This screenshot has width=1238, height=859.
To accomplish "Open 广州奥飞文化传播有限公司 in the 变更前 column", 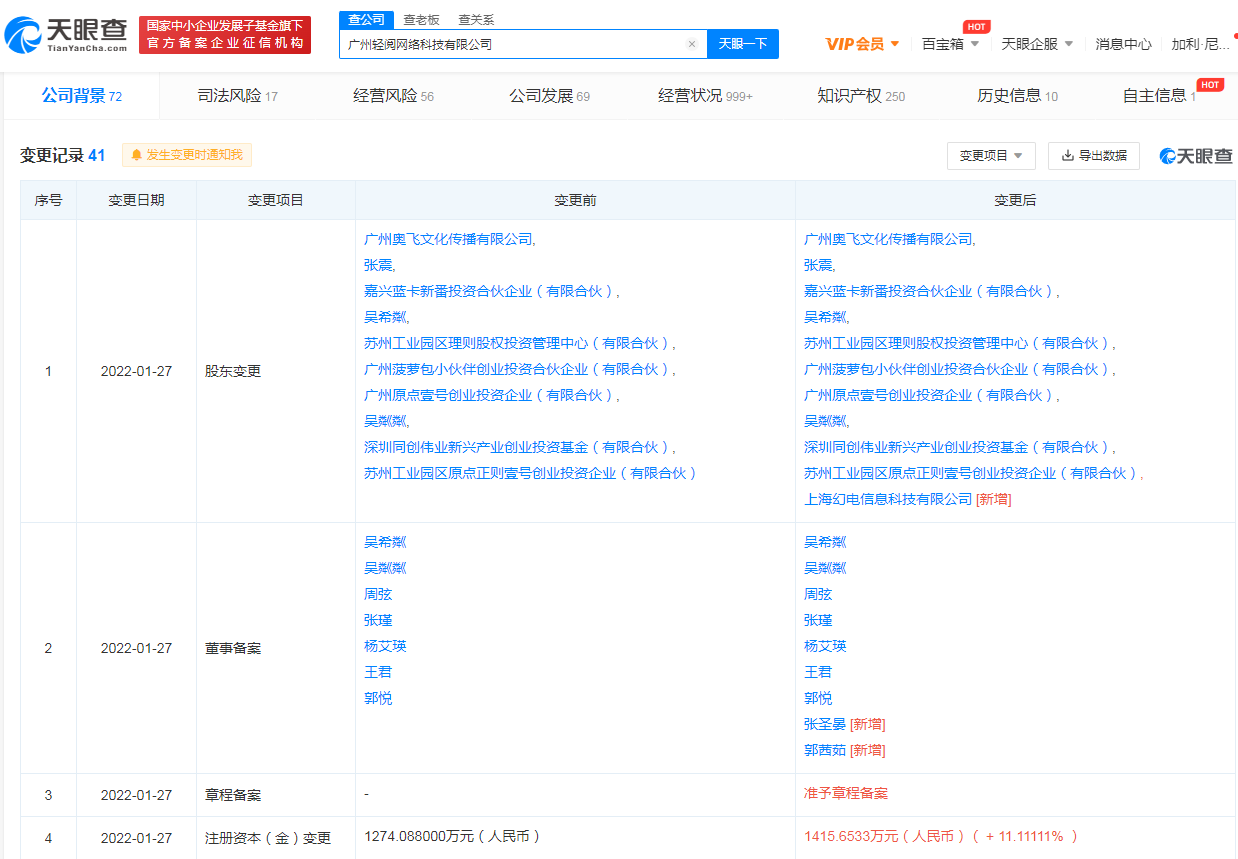I will (448, 239).
